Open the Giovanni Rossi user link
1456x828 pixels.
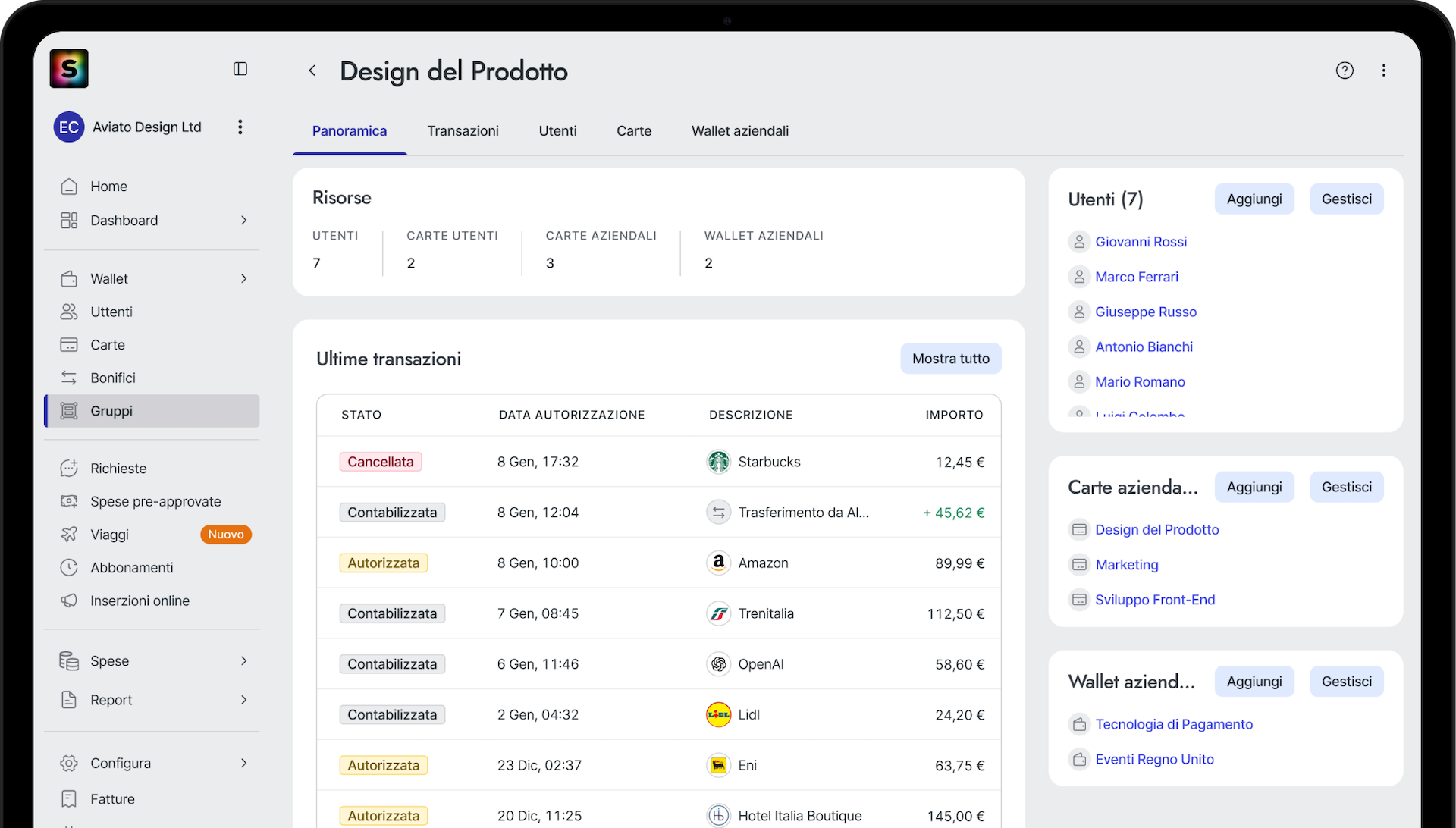point(1141,242)
